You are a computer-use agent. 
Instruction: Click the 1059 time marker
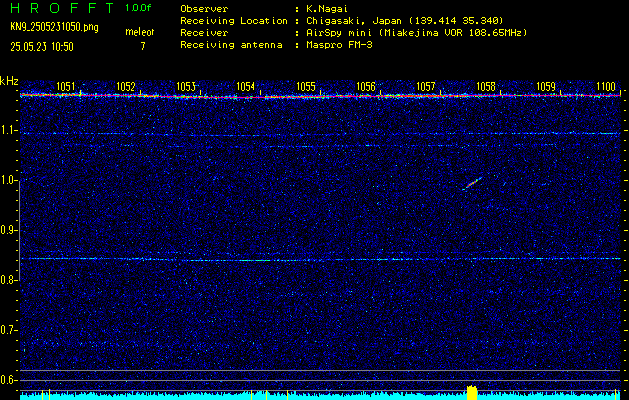click(x=546, y=86)
